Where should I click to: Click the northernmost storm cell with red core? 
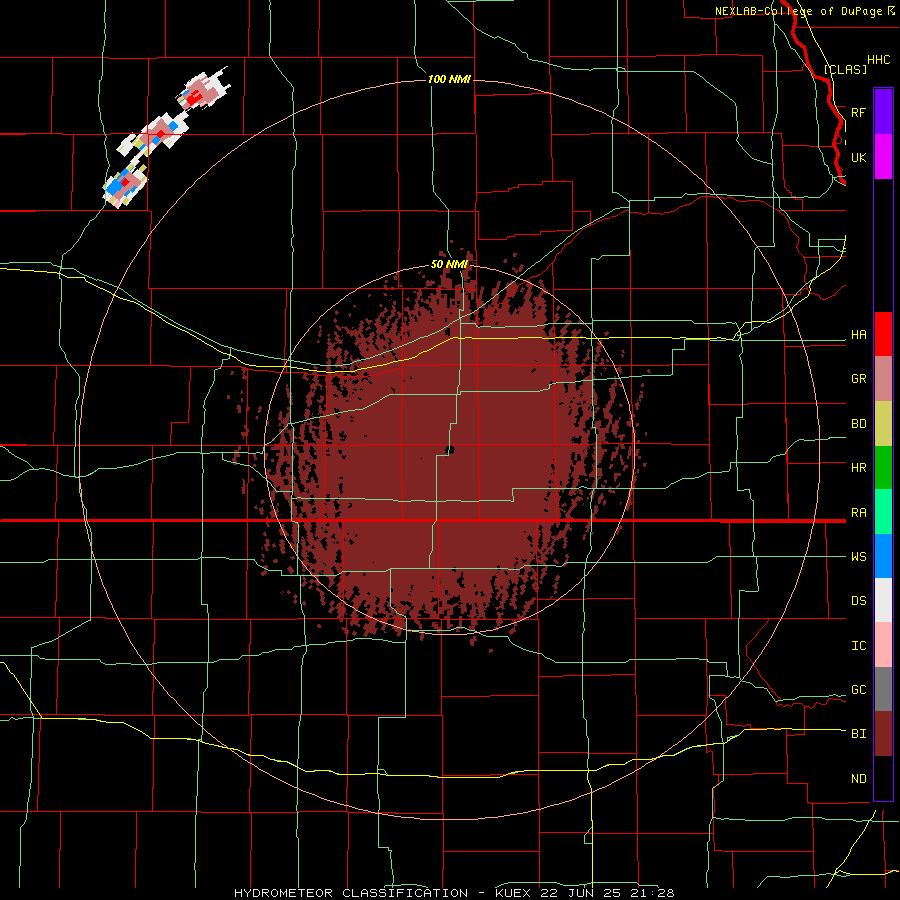pyautogui.click(x=204, y=90)
